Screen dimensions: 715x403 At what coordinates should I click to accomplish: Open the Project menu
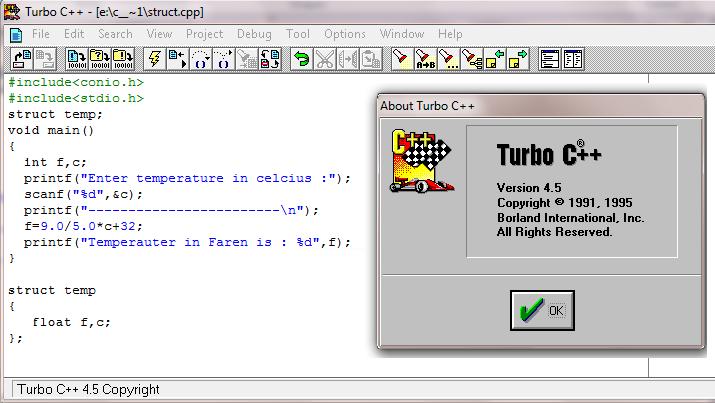(x=204, y=34)
